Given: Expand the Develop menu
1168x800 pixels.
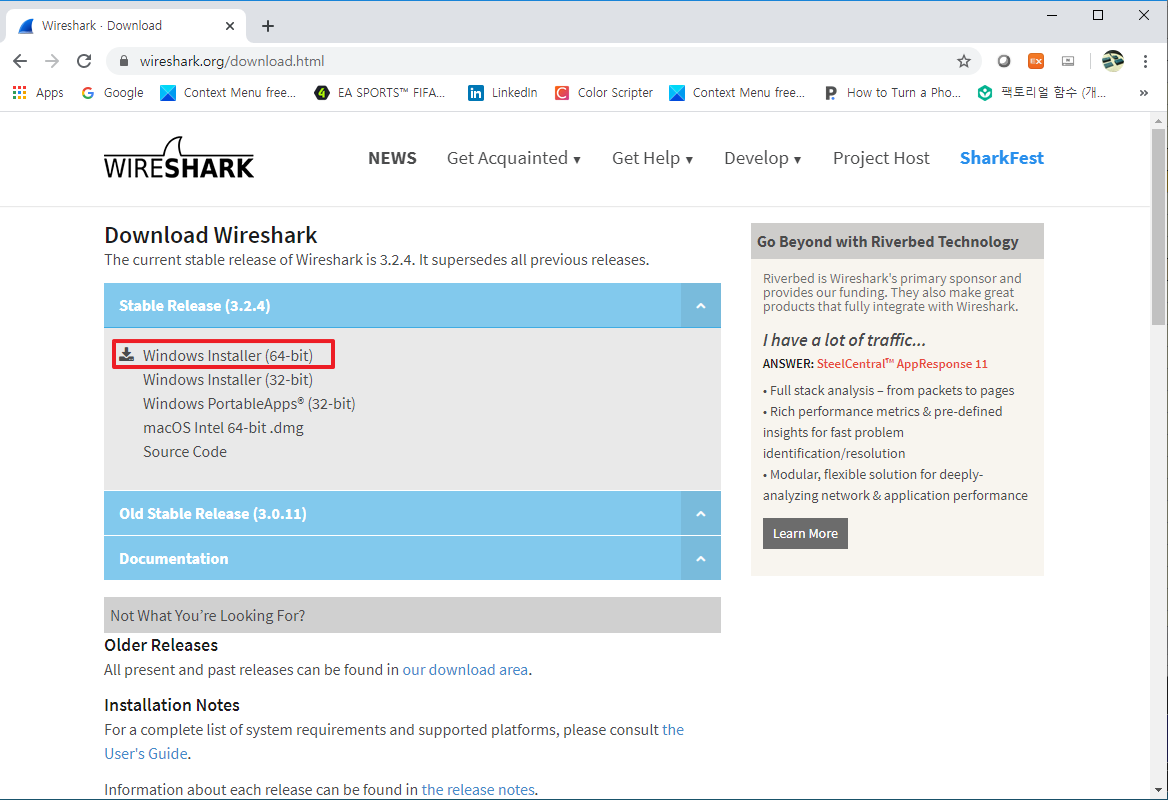Looking at the screenshot, I should (x=763, y=158).
